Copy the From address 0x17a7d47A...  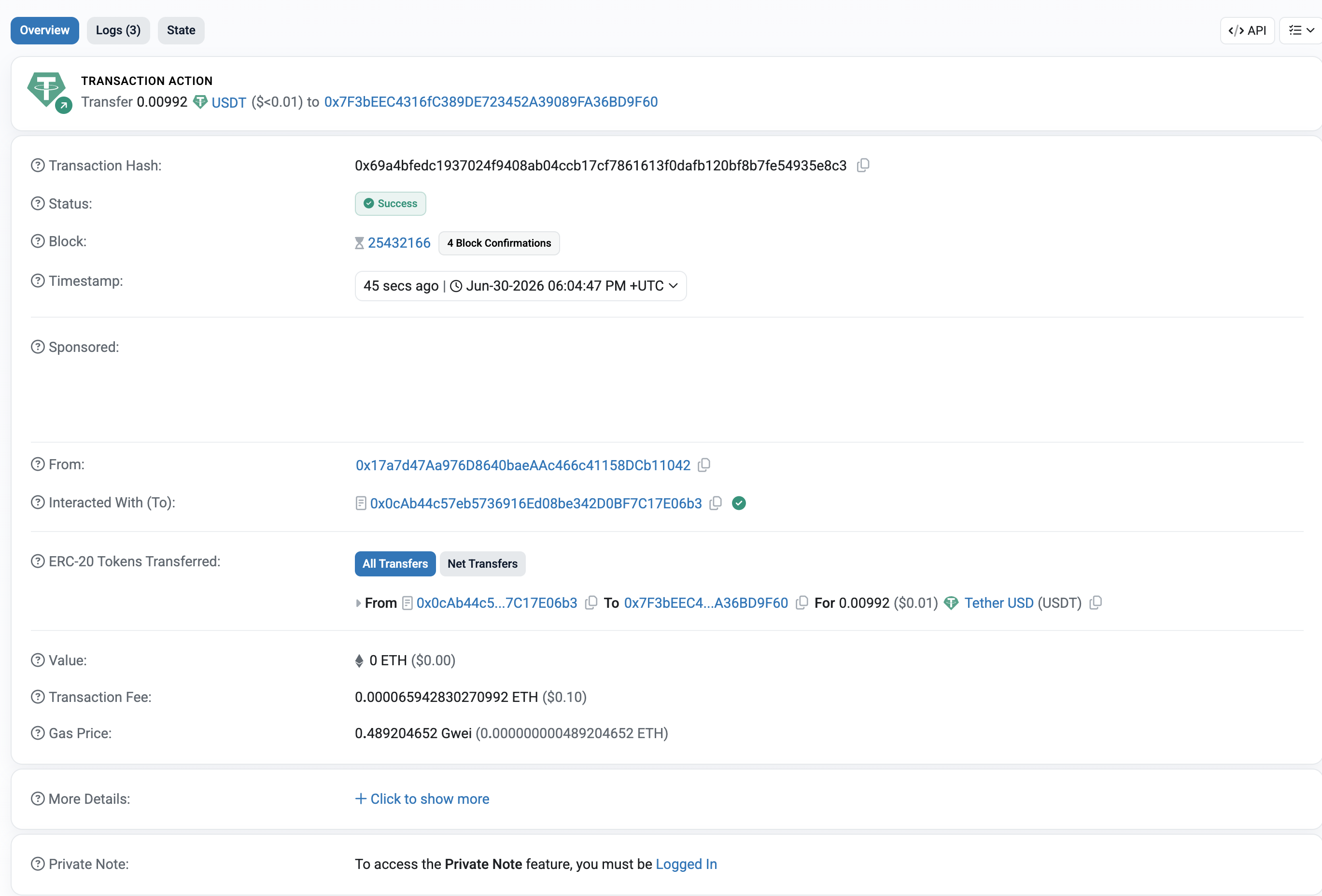click(703, 465)
